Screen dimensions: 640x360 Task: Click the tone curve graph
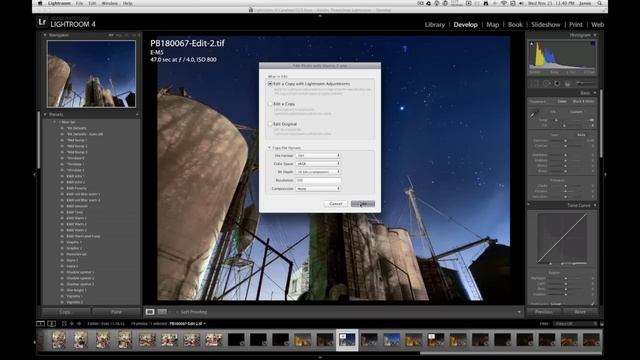point(562,239)
